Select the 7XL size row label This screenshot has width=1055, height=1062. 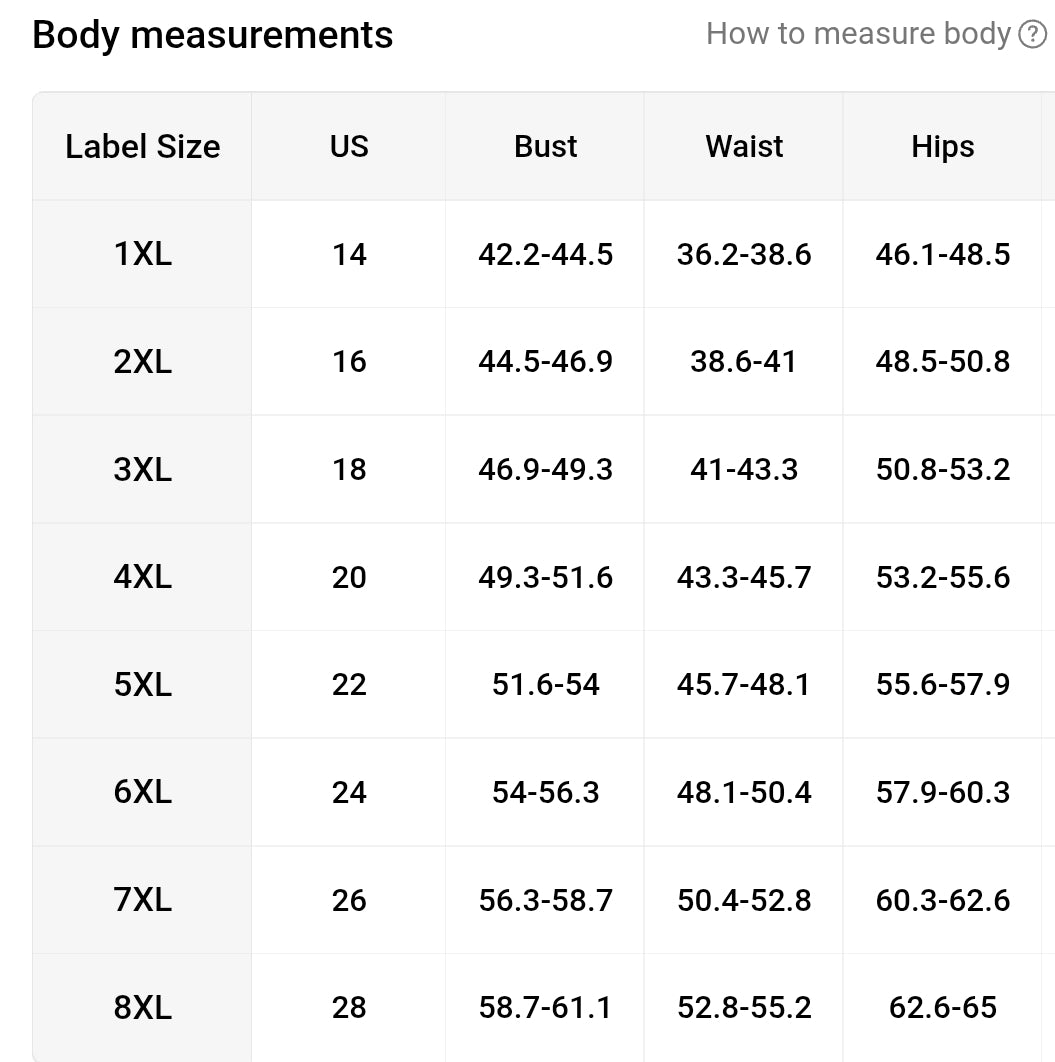tap(143, 900)
